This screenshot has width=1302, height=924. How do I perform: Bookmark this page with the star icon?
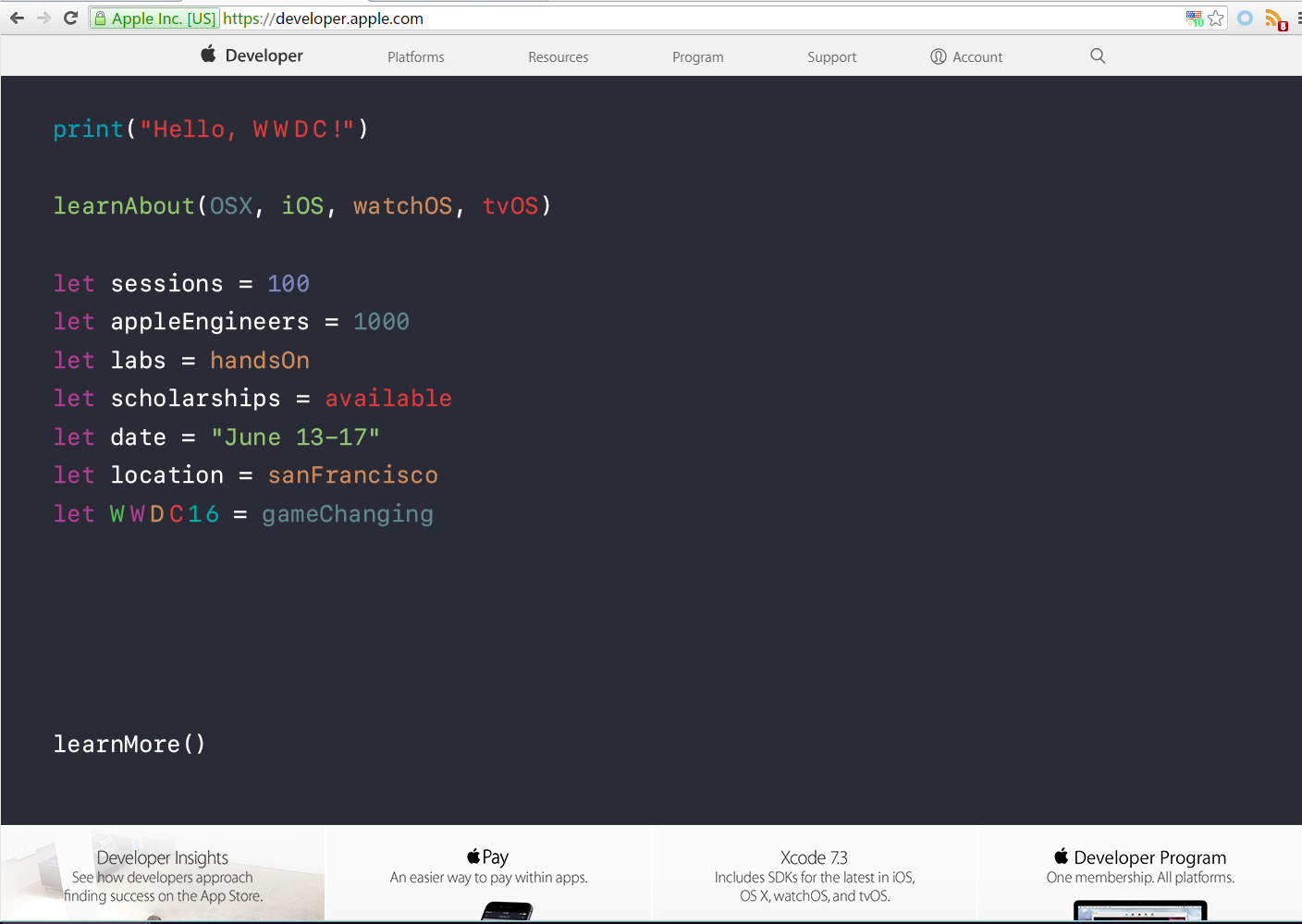pyautogui.click(x=1216, y=18)
